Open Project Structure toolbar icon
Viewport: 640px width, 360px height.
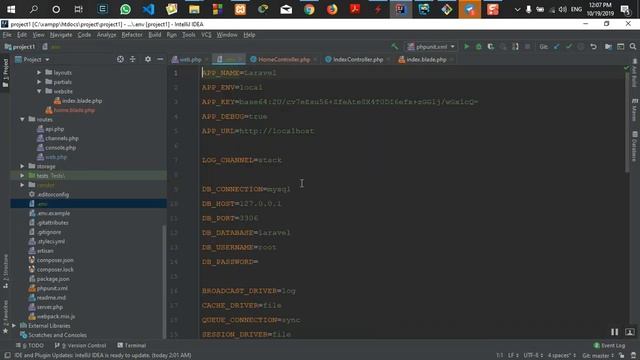click(x=608, y=47)
